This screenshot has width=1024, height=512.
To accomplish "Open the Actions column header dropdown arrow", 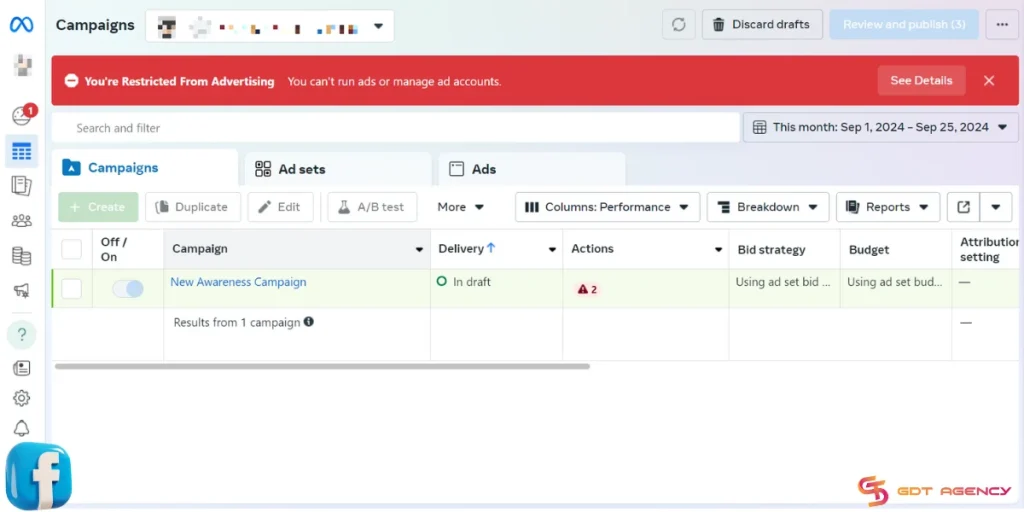I will coord(718,249).
